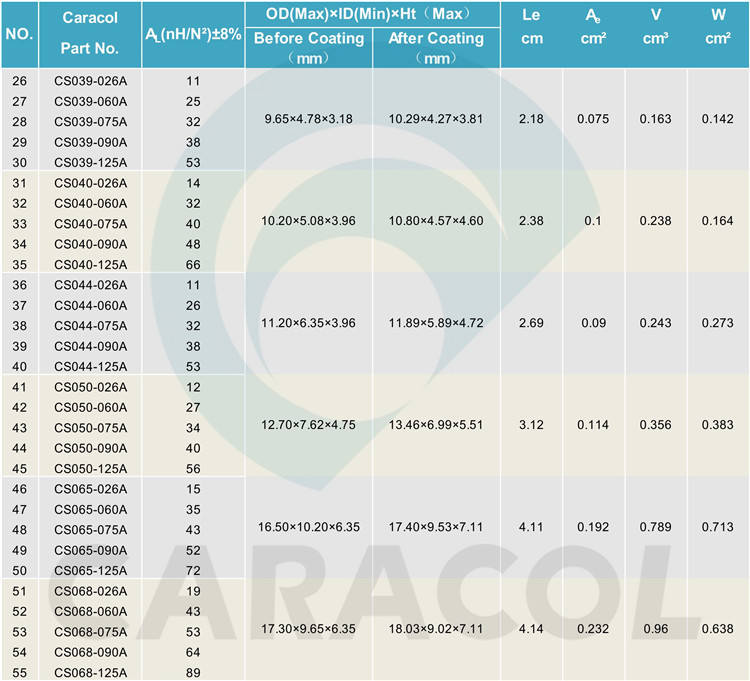750x681 pixels.
Task: Select Ae value 0.114
Action: click(x=593, y=425)
